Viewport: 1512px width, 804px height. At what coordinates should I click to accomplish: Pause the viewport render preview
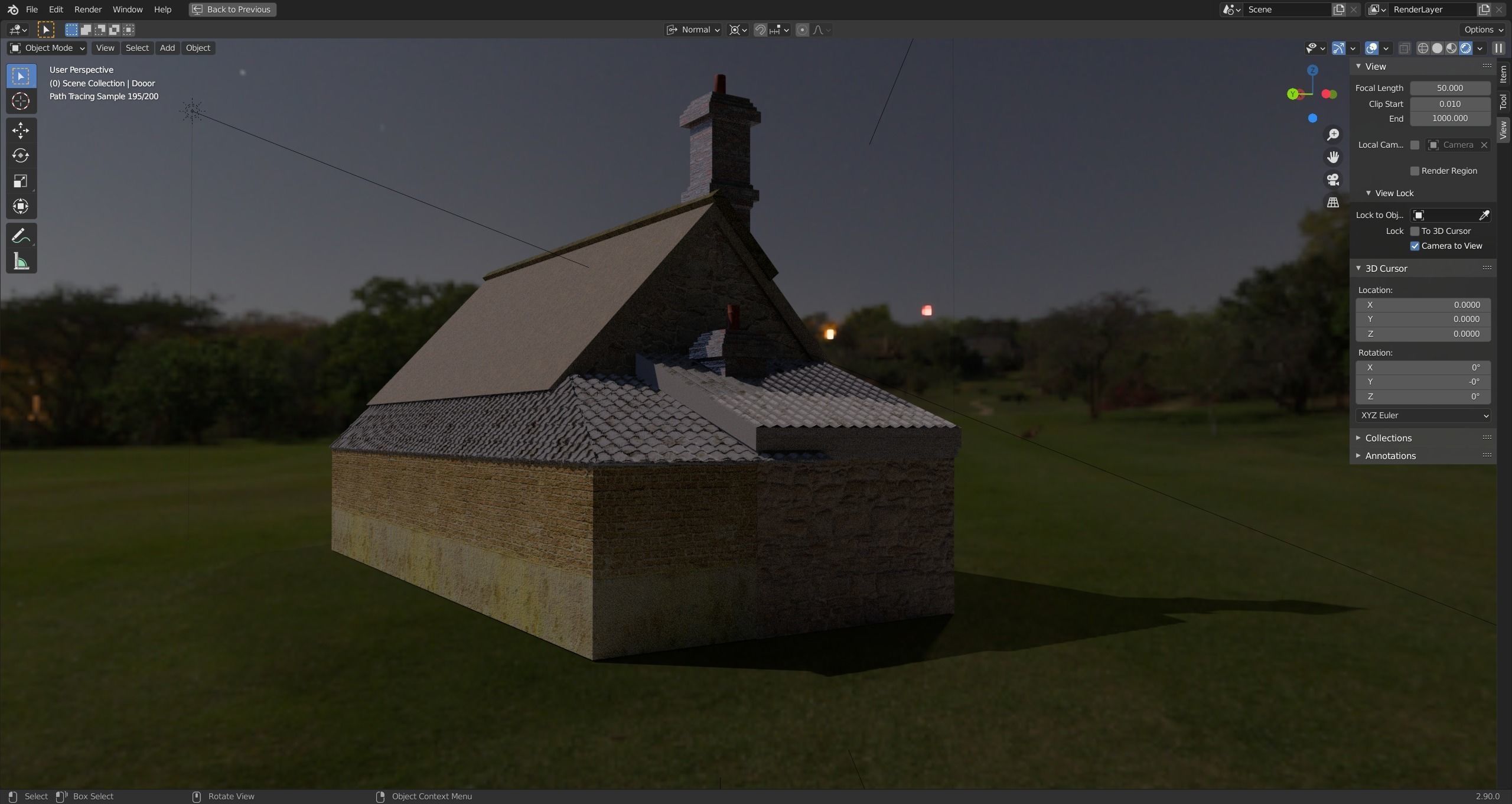[x=1498, y=48]
